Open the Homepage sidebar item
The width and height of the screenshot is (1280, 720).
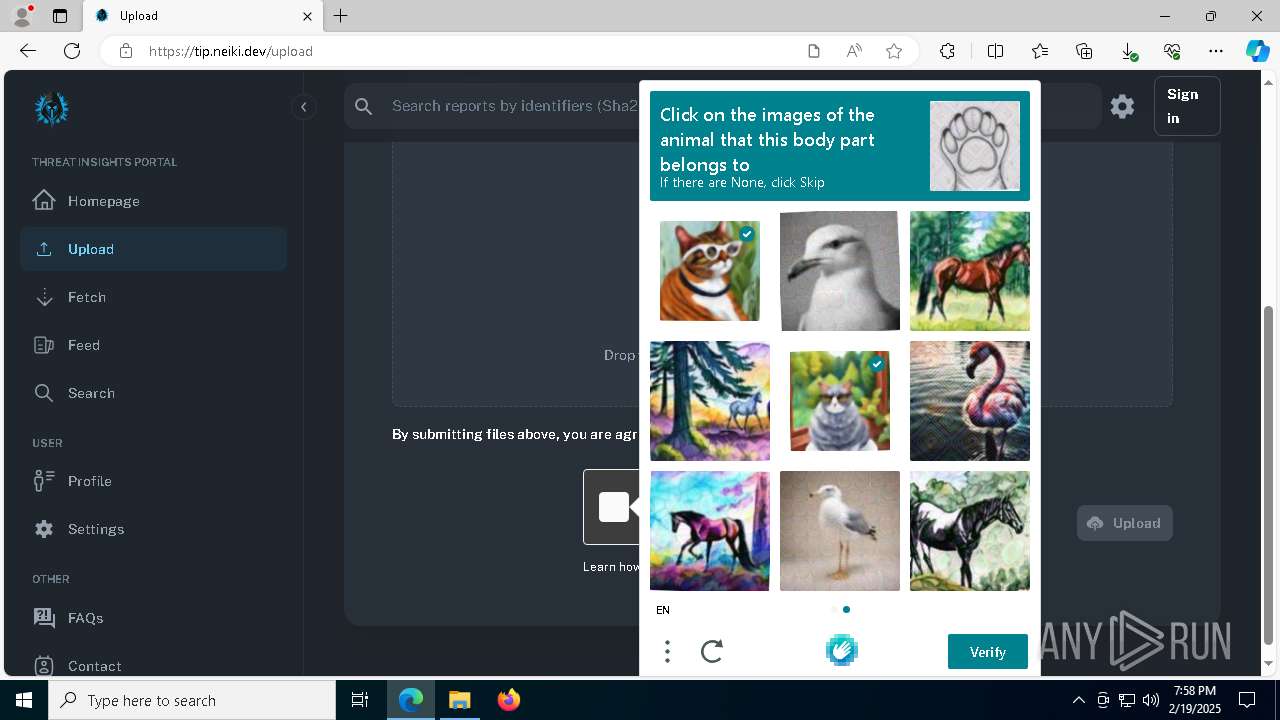tap(153, 201)
